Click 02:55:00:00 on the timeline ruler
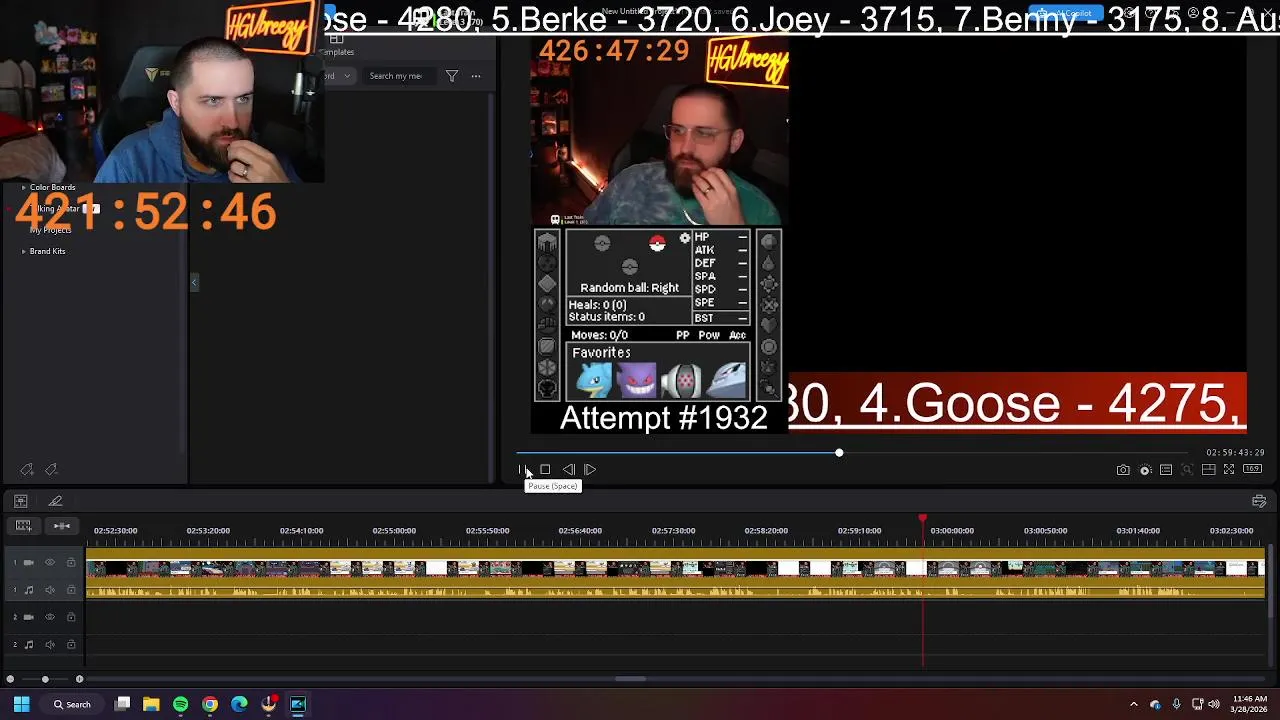The width and height of the screenshot is (1280, 720). coord(394,530)
